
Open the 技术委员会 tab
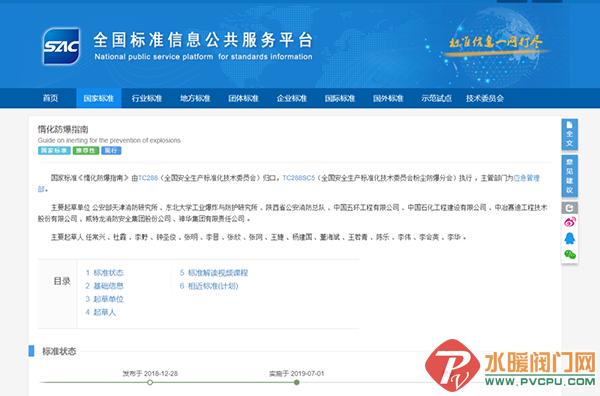tap(484, 98)
